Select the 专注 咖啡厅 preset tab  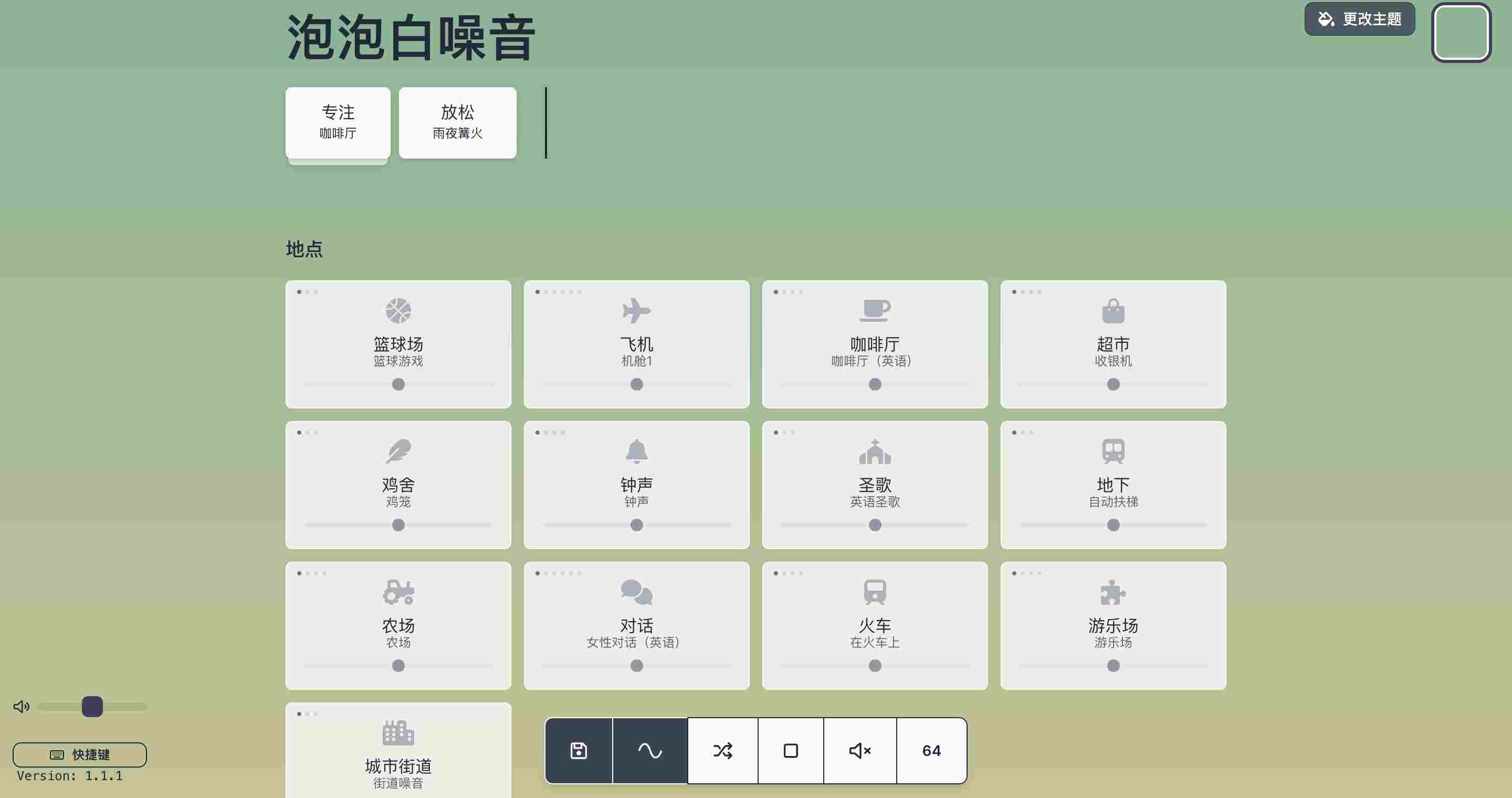pos(338,123)
